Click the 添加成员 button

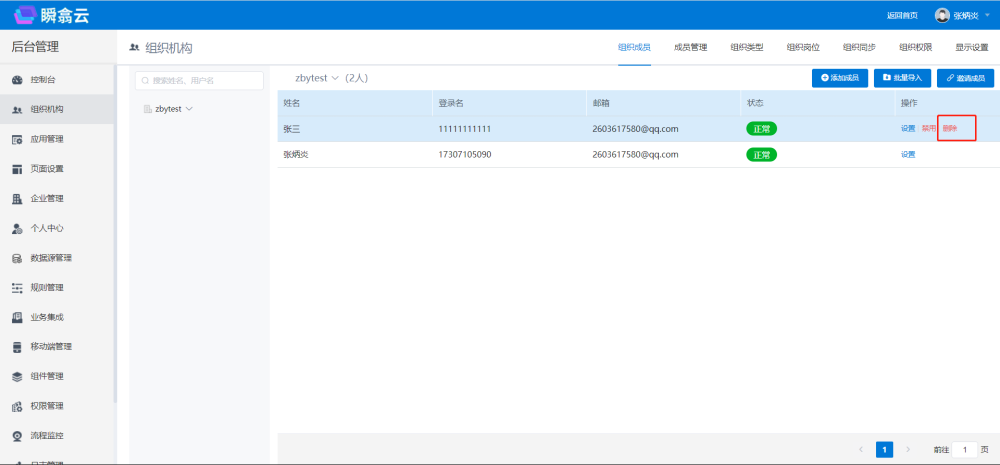(x=839, y=78)
